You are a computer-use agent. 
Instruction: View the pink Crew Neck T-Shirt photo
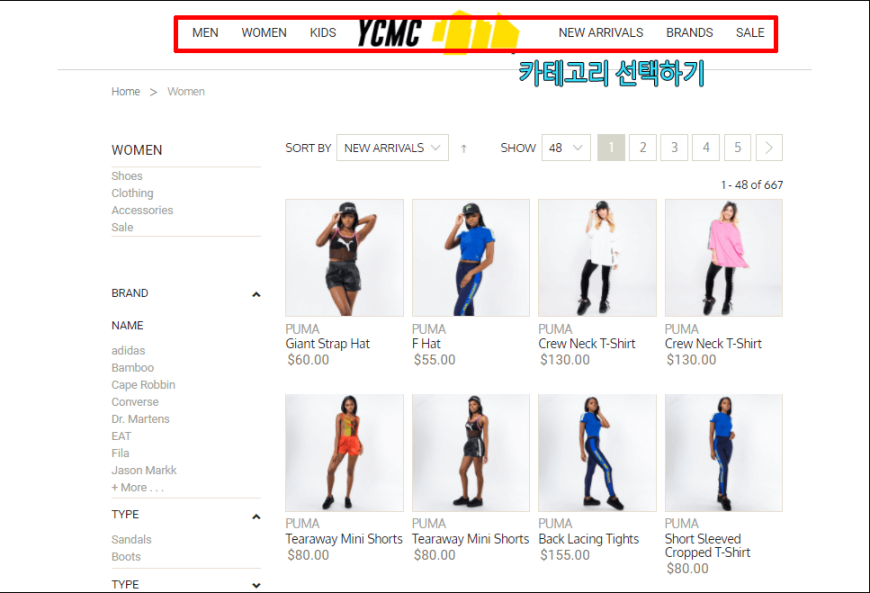tap(724, 258)
